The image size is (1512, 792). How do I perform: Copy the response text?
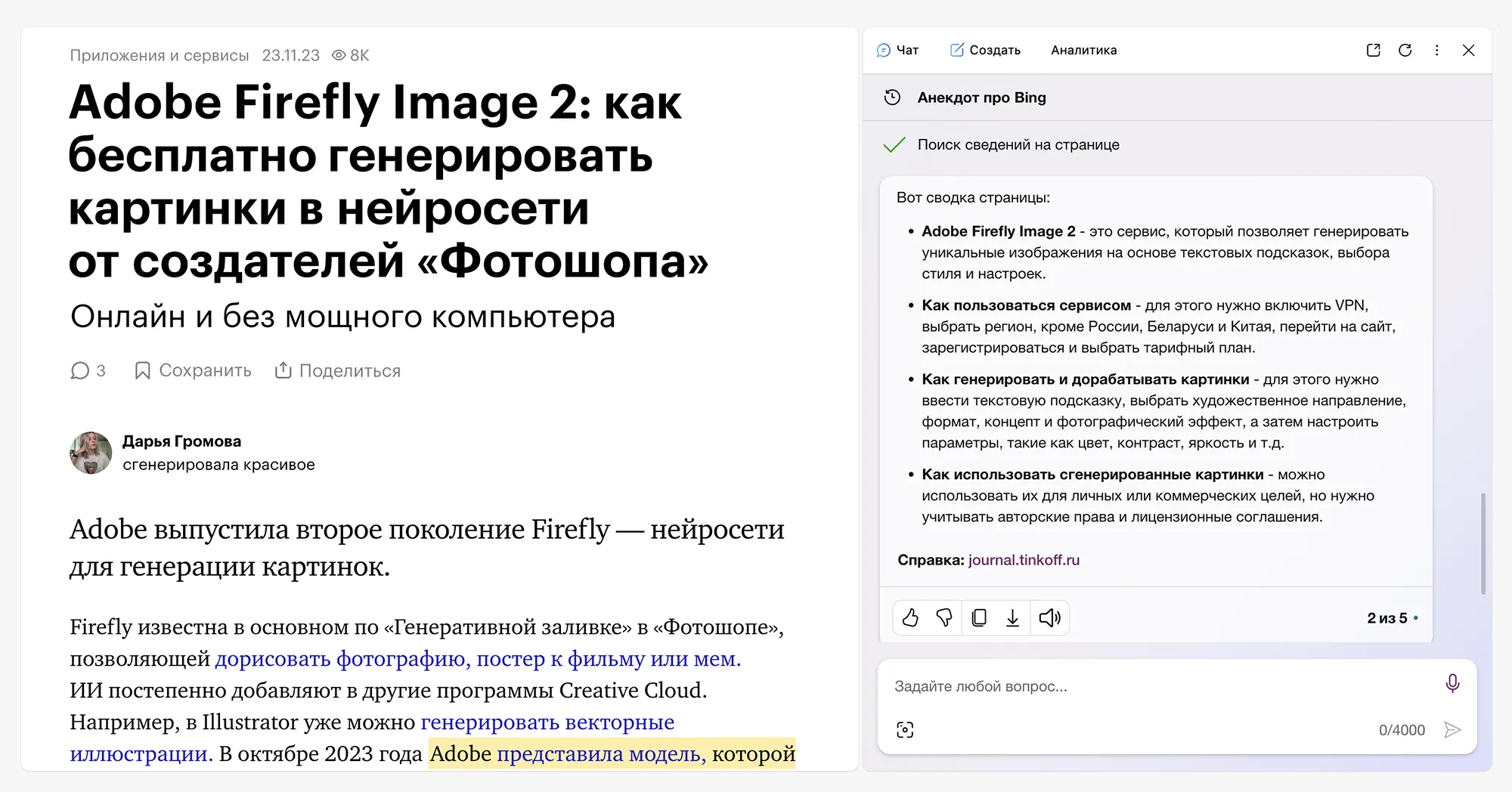pos(978,618)
